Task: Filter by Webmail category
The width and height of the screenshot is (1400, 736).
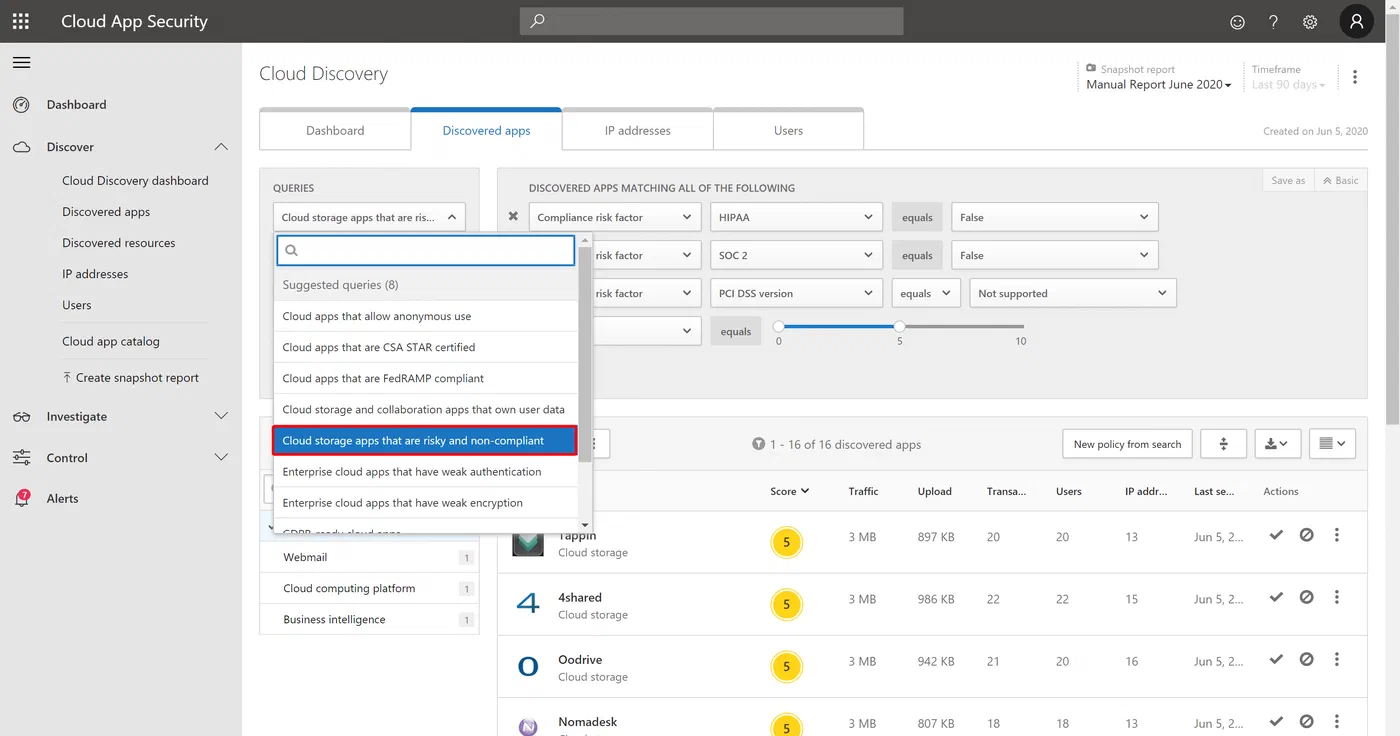Action: [369, 558]
